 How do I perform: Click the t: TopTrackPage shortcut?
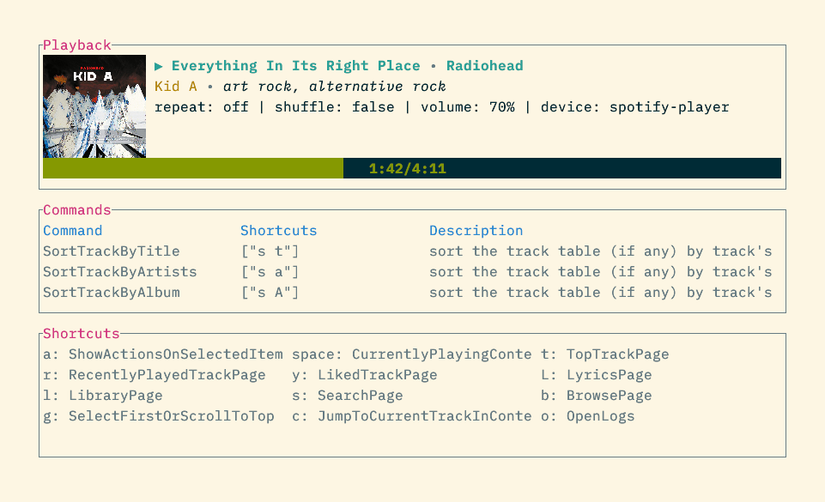coord(605,354)
